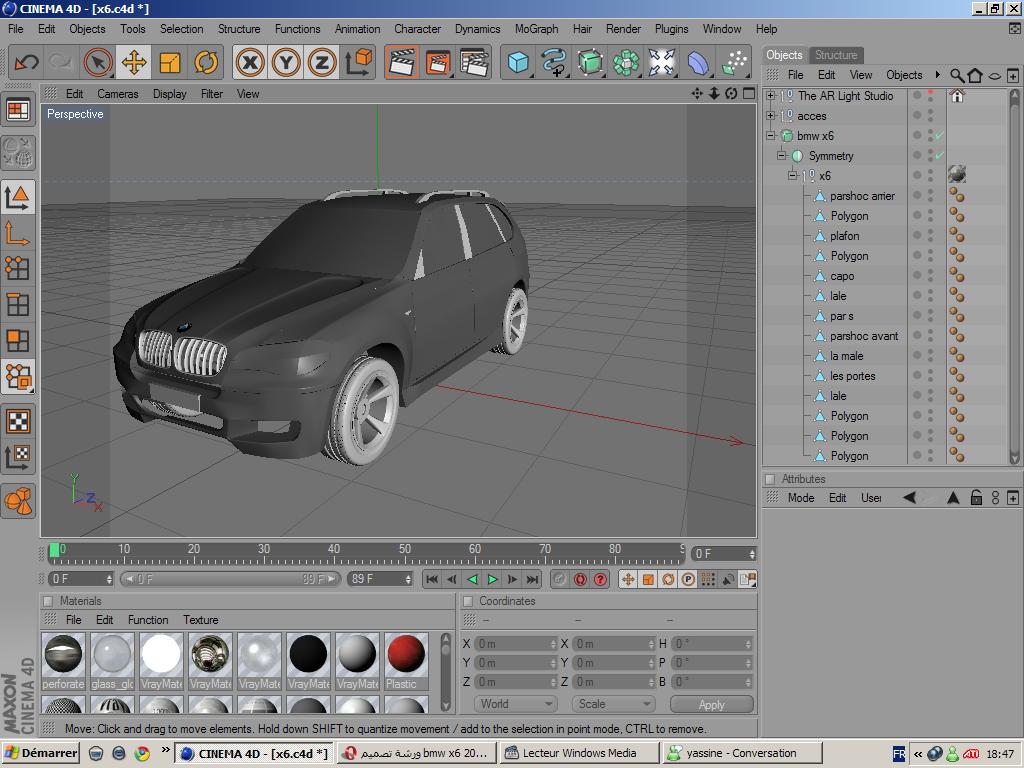Expand The AR Light Studio tree item
1024x768 pixels.
771,96
